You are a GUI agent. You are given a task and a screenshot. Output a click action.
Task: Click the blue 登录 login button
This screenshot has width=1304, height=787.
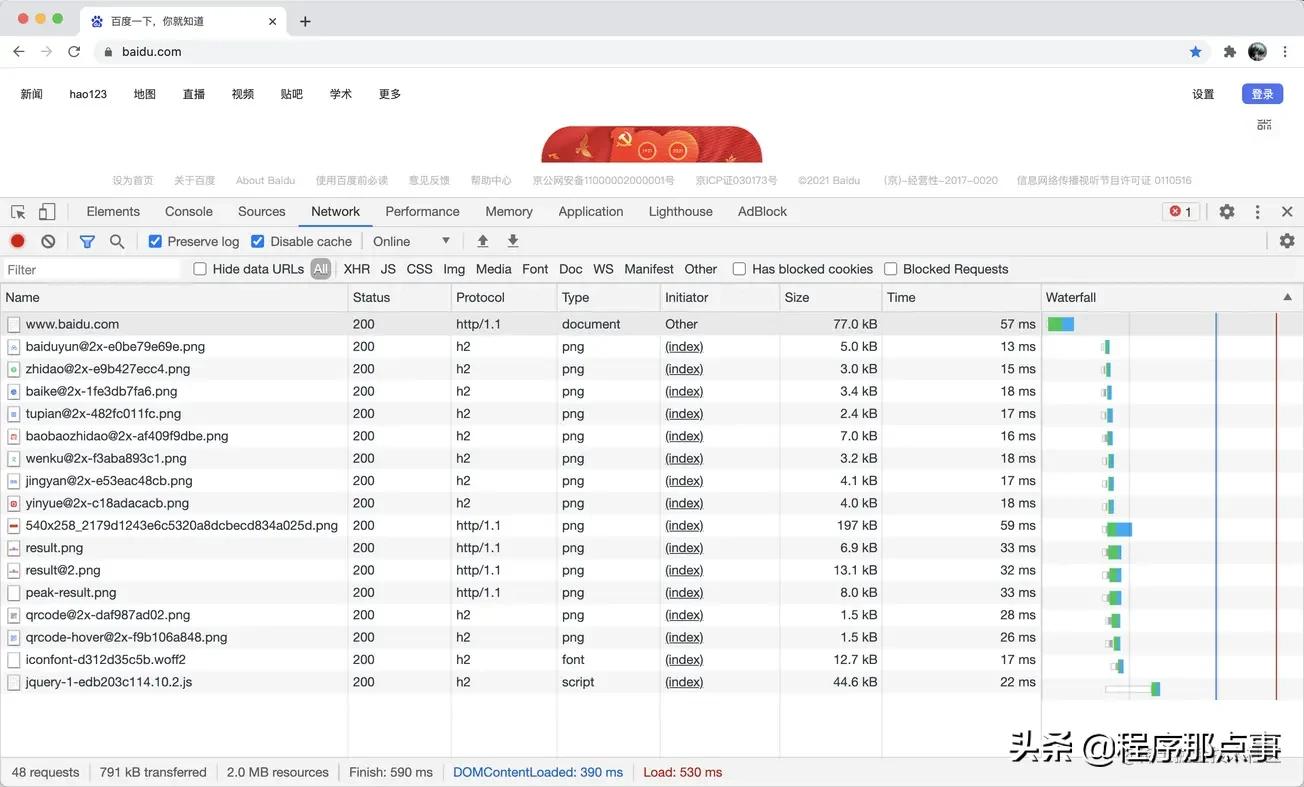[1262, 94]
